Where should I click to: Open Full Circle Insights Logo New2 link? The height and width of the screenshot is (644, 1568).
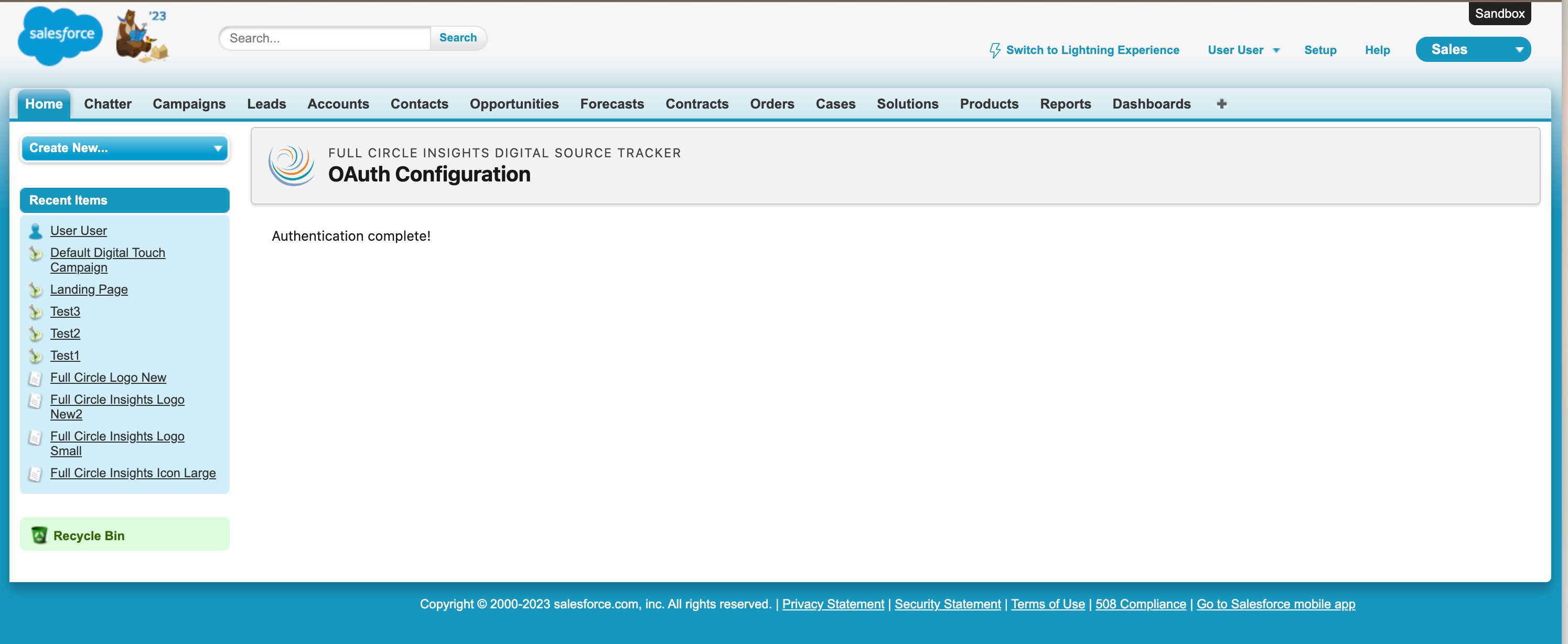[117, 406]
